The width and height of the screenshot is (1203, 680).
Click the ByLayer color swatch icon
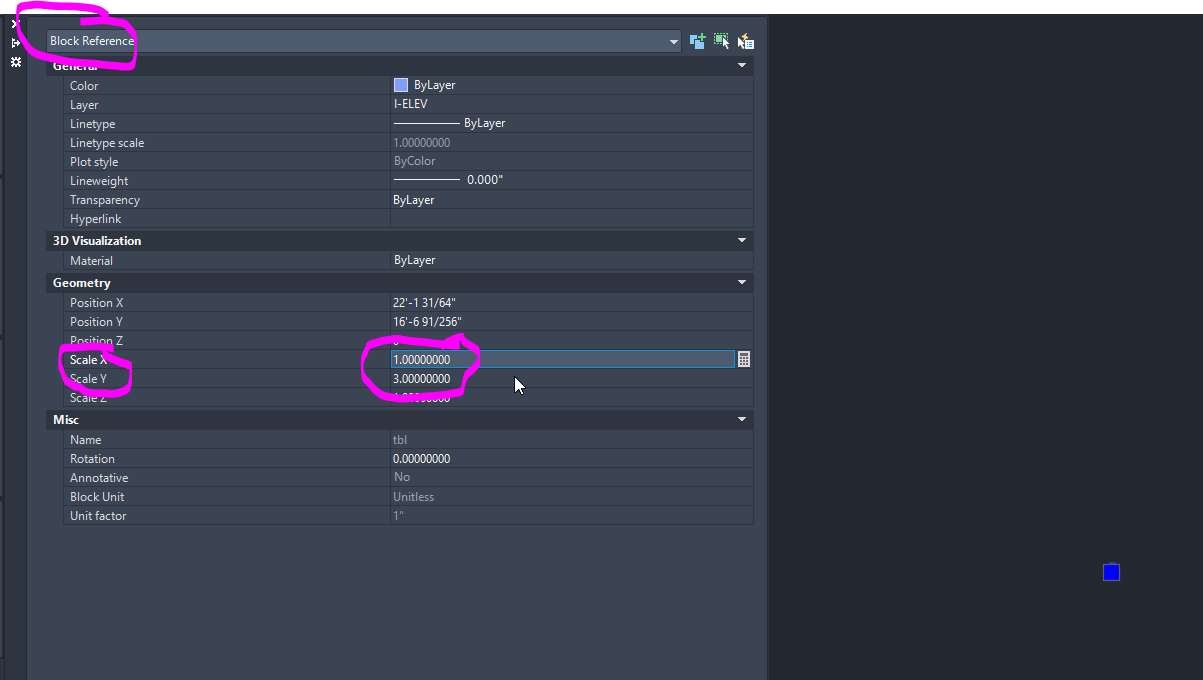[401, 85]
